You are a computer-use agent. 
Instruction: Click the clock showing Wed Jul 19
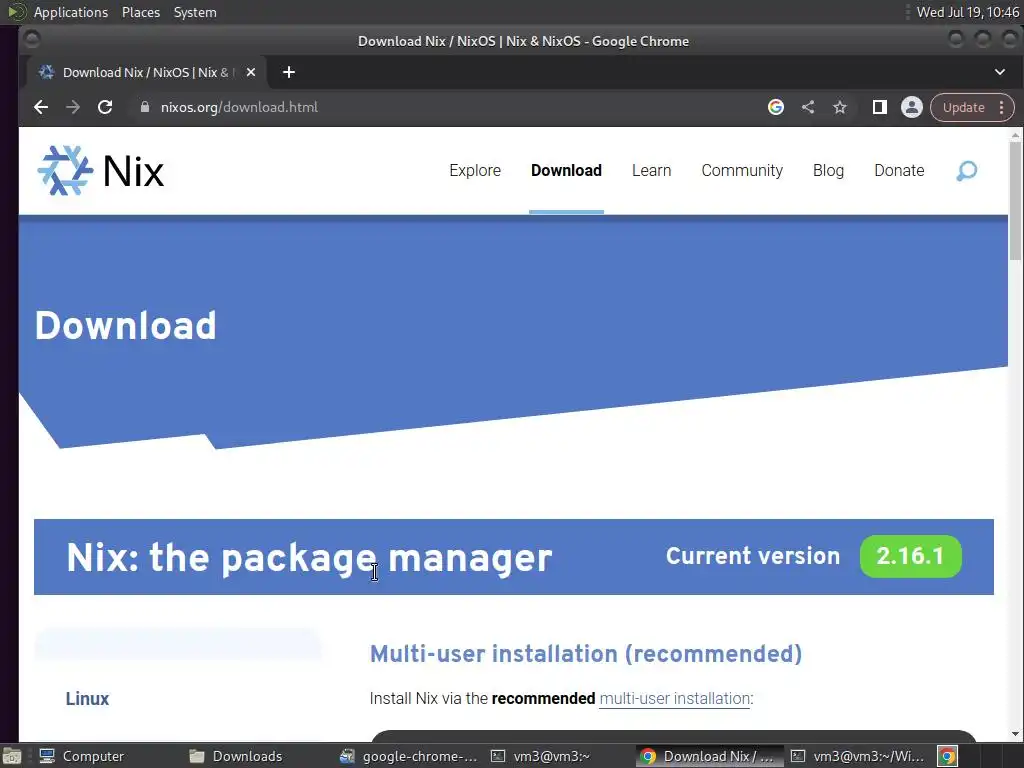[967, 12]
